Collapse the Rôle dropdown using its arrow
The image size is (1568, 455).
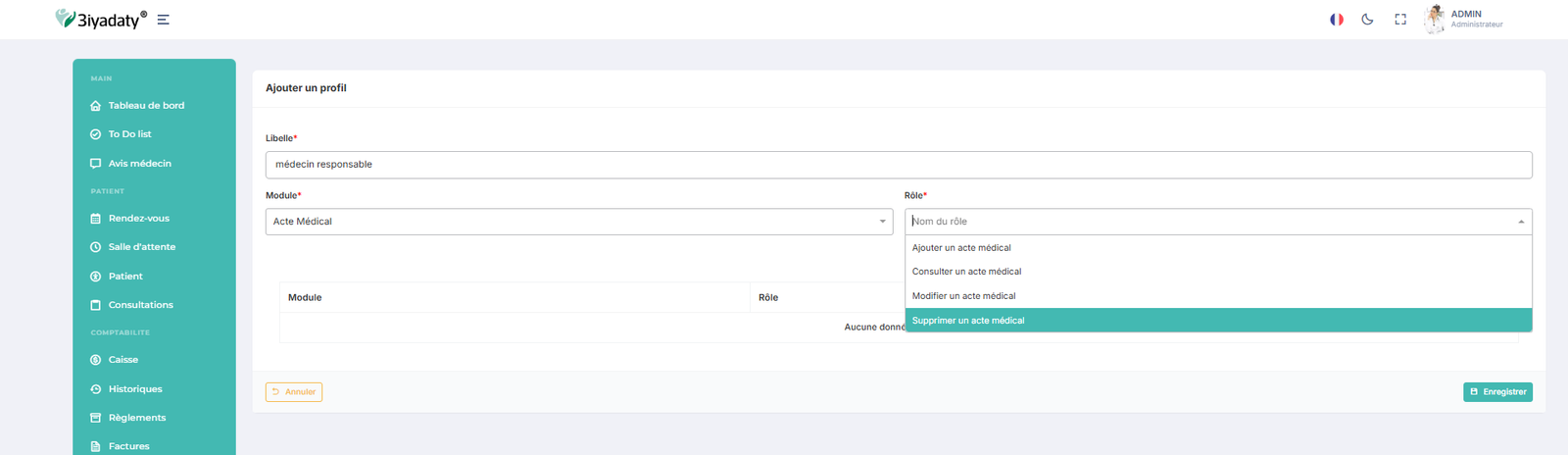coord(1521,222)
